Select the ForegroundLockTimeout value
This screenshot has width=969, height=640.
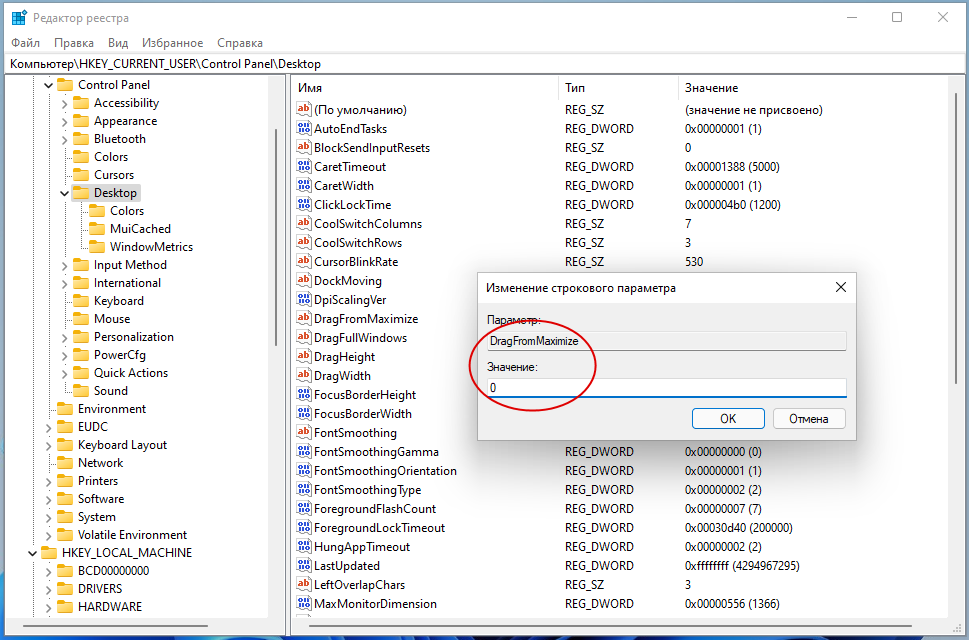click(379, 528)
